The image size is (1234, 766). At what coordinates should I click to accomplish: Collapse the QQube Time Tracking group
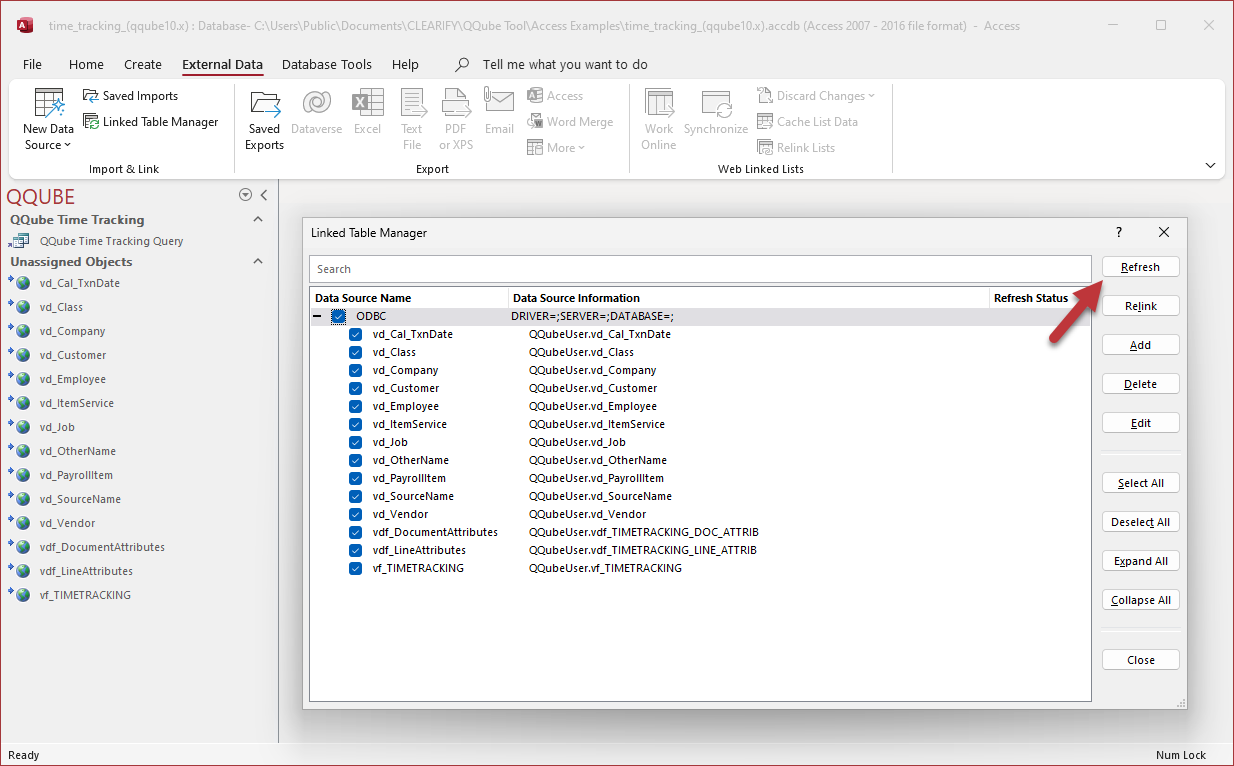click(258, 220)
